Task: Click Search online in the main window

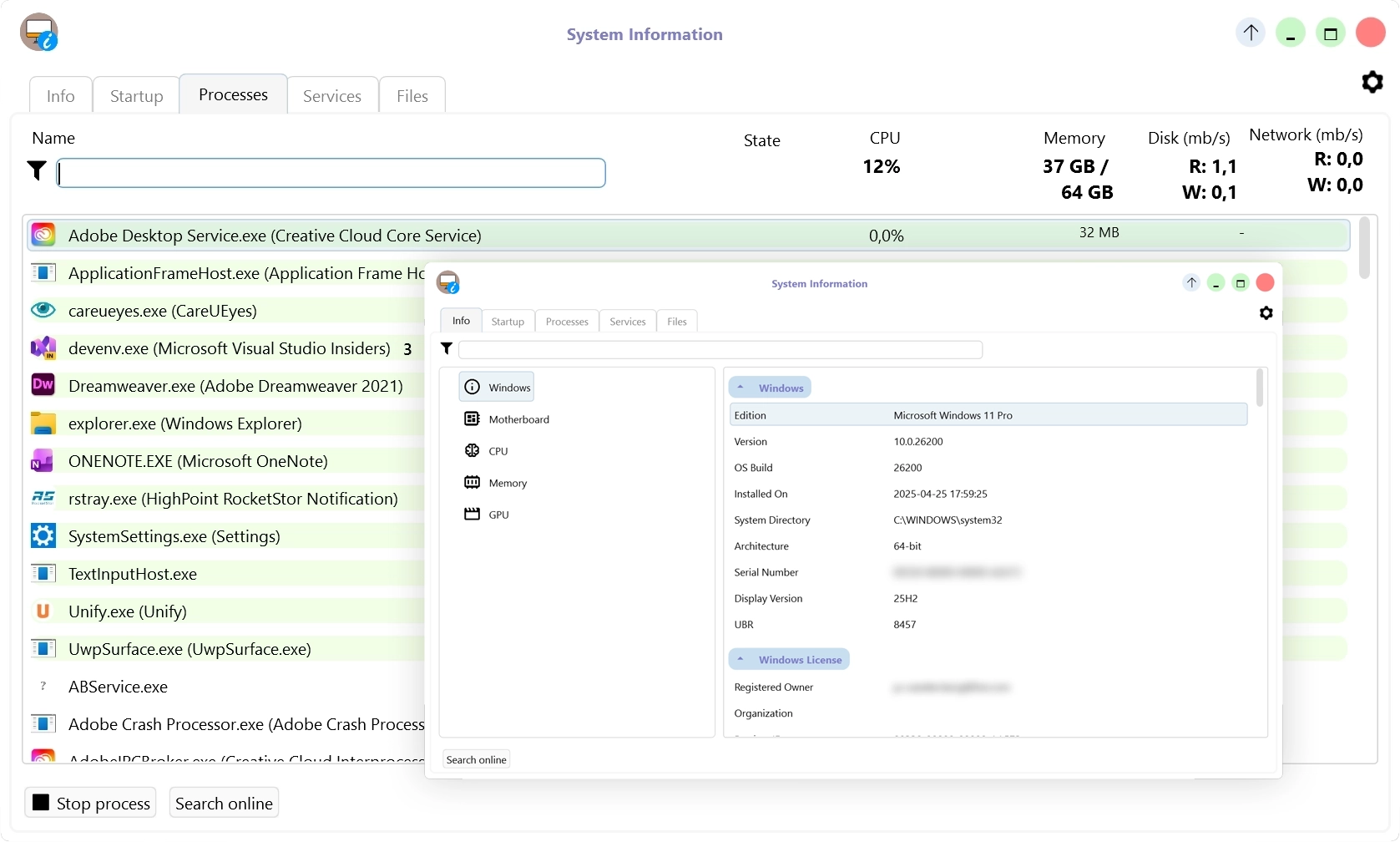Action: pos(224,803)
